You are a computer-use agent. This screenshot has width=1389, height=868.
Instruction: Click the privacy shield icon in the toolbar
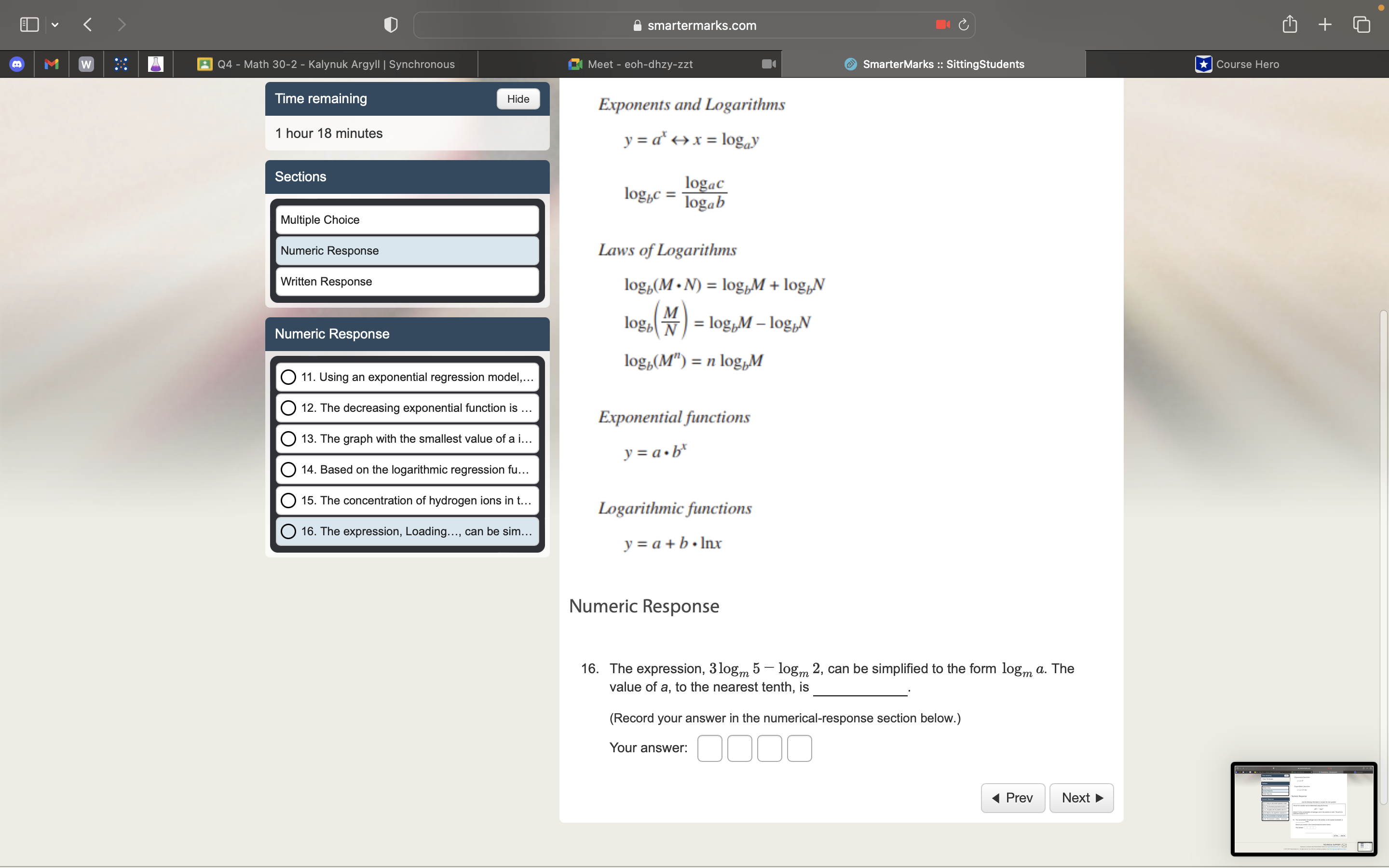390,24
